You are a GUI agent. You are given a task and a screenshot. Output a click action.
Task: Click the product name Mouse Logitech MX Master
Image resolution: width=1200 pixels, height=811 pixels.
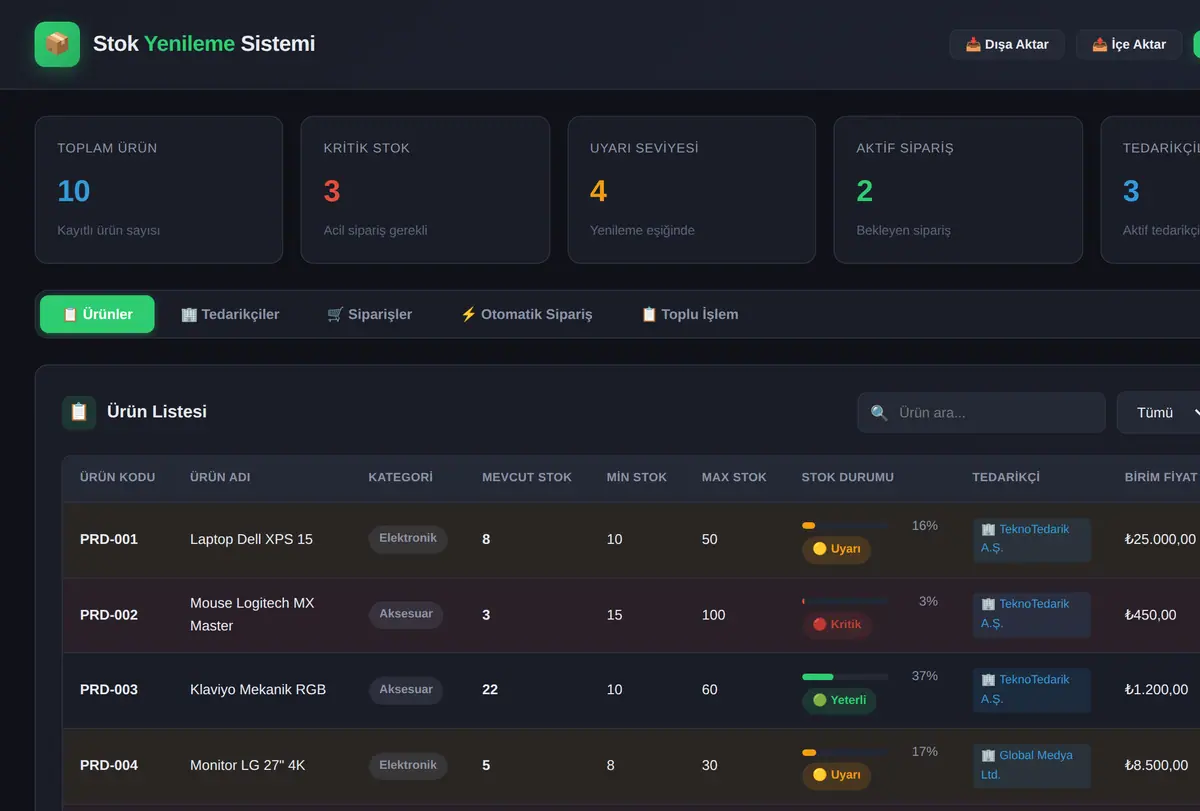pos(252,614)
